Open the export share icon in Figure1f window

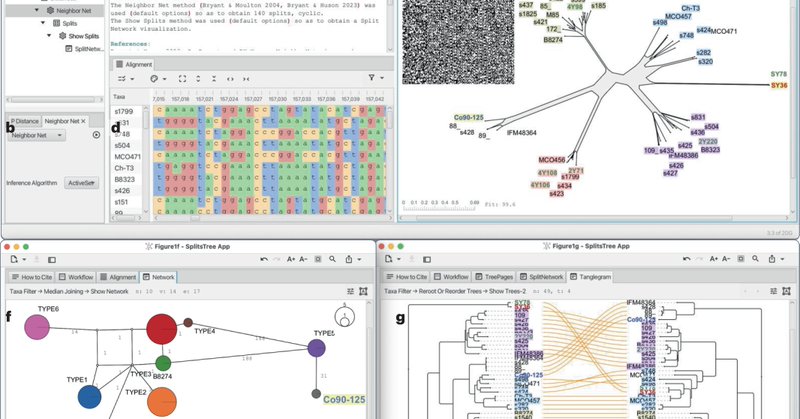click(x=349, y=259)
